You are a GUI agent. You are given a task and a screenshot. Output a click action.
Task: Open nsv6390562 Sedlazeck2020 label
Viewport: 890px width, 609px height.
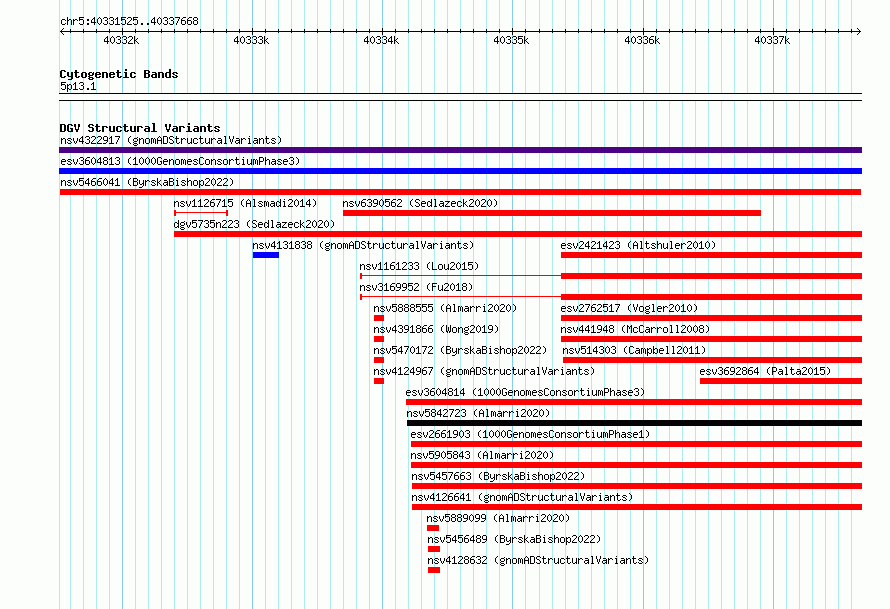420,203
